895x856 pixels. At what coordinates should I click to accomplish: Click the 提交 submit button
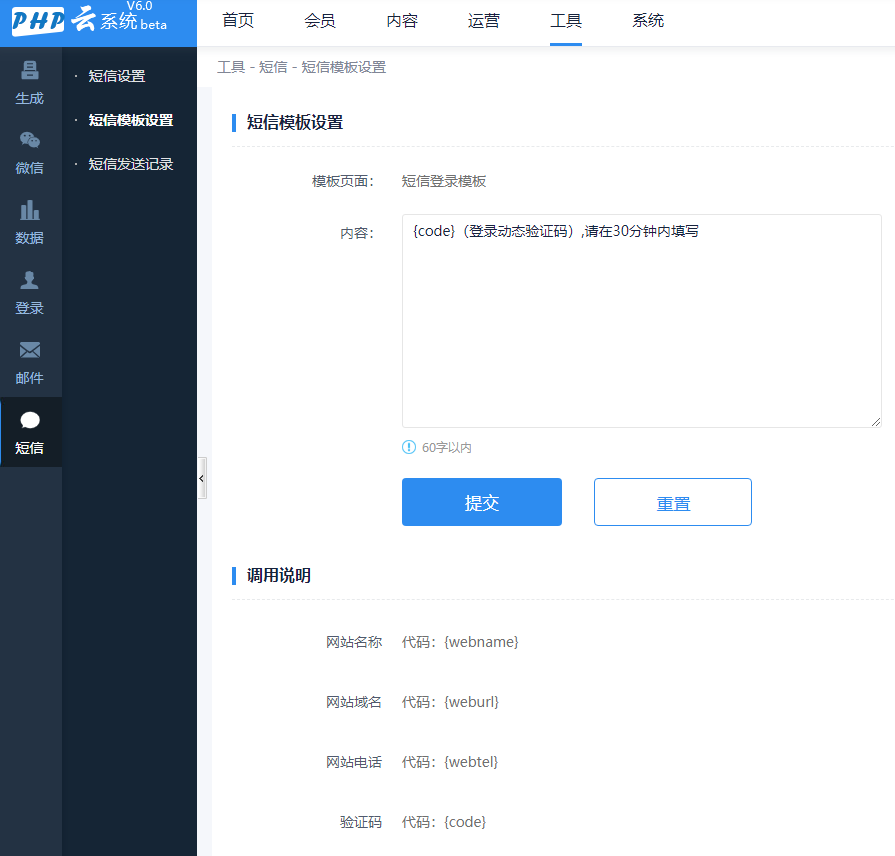[481, 502]
